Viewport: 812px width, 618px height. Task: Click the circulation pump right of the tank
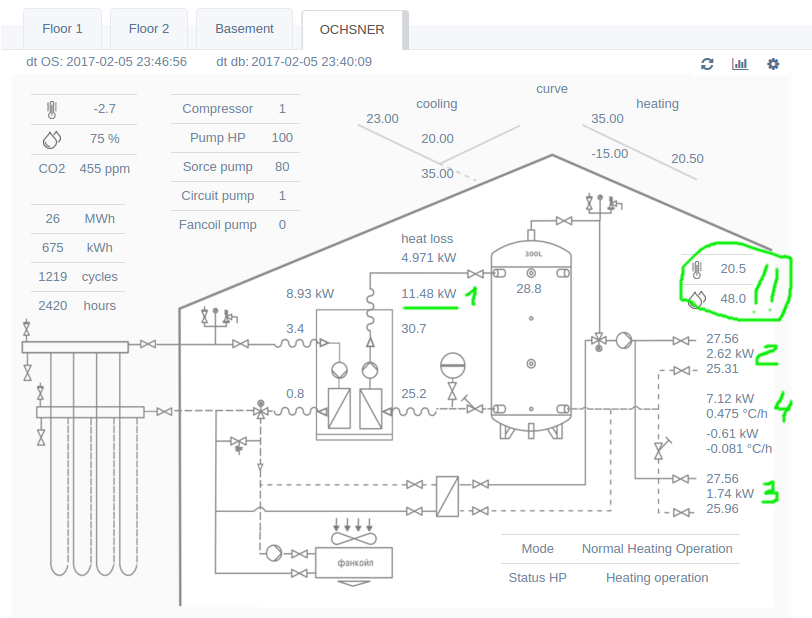click(624, 340)
